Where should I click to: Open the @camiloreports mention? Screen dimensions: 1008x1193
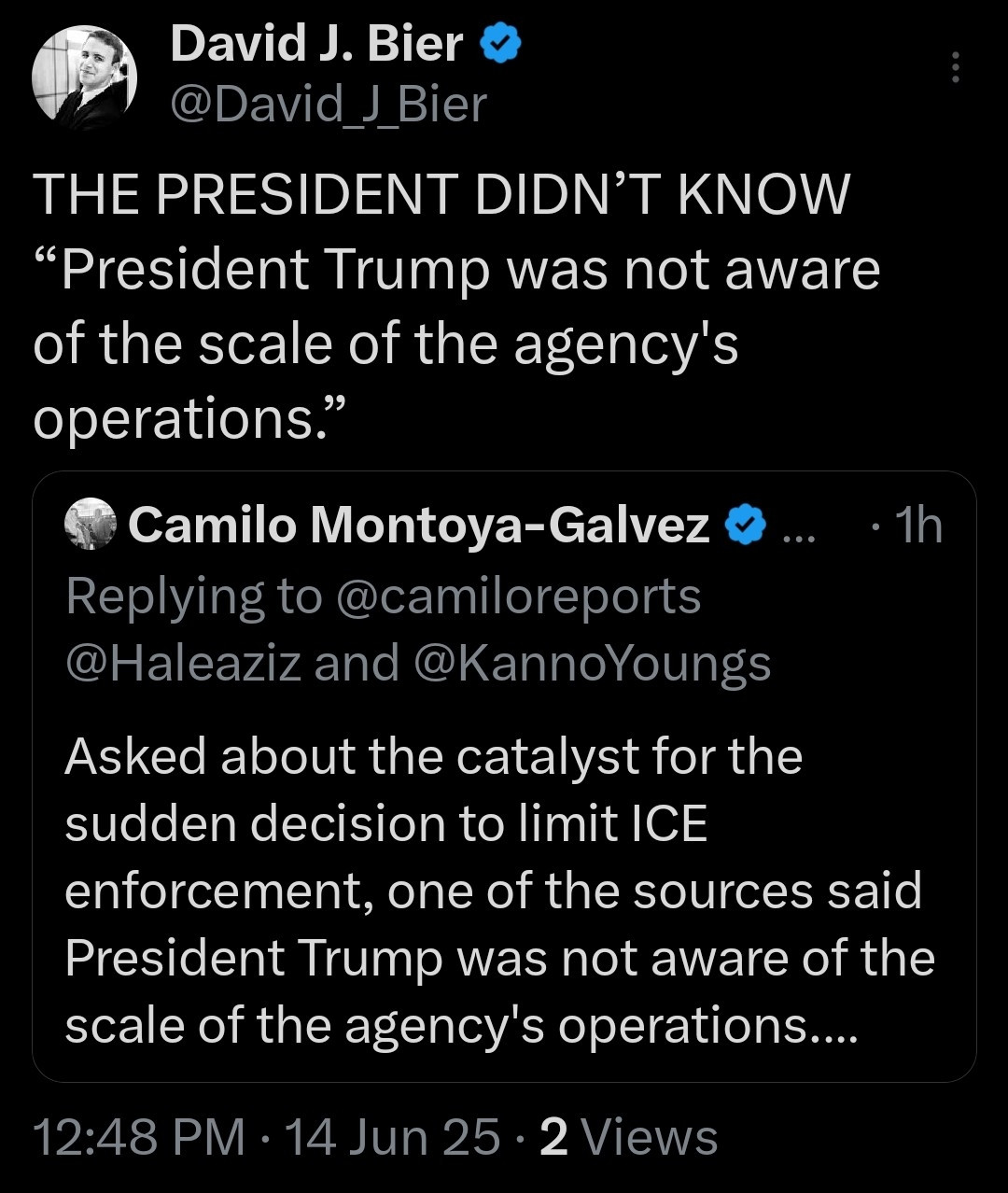517,596
